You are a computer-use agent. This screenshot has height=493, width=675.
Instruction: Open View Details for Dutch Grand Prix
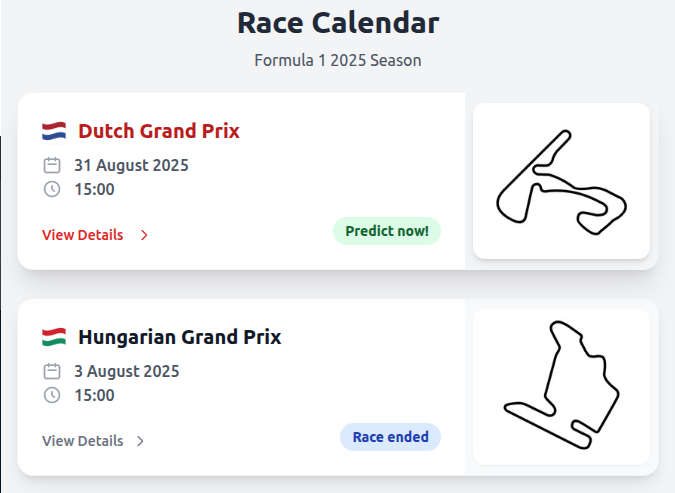coord(83,235)
